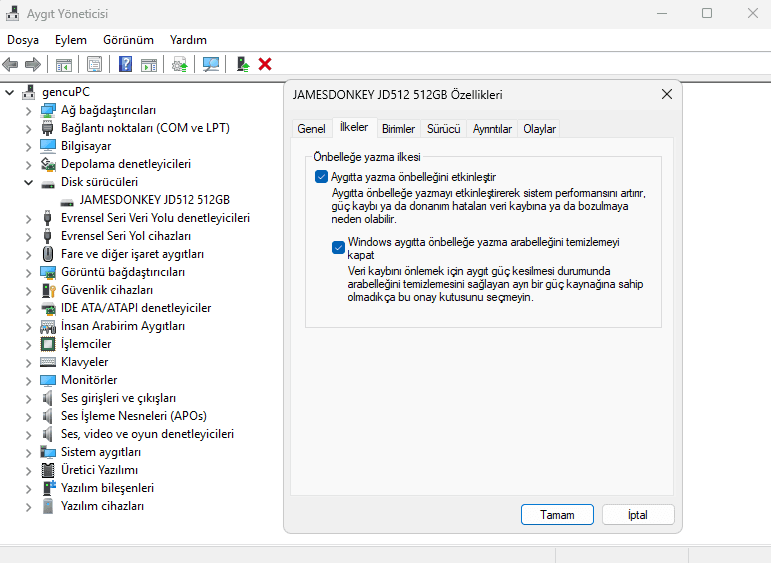Close the JAMESDONKEY properties dialog
This screenshot has width=771, height=563.
(x=667, y=94)
